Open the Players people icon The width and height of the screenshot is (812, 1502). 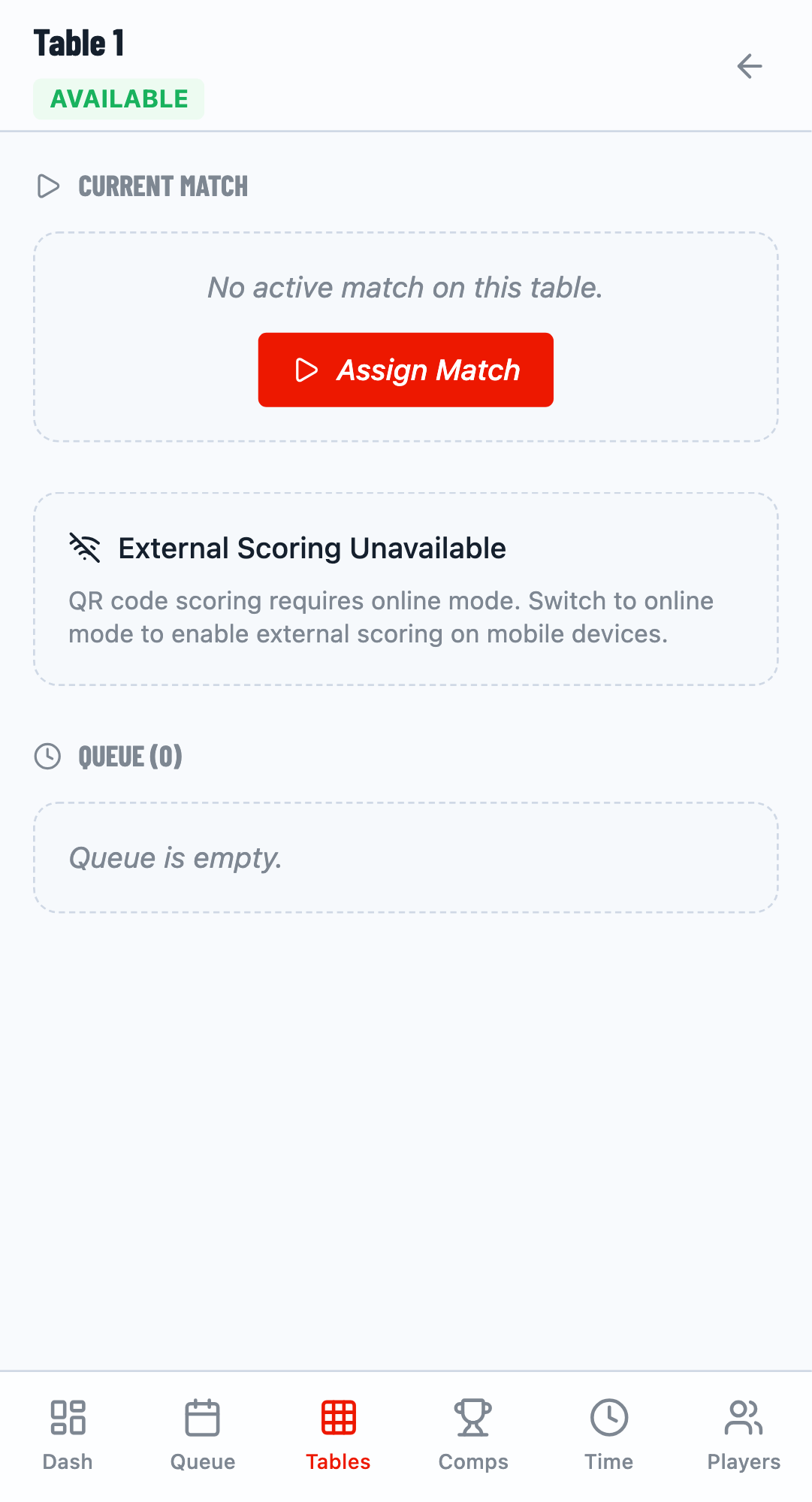pos(743,1418)
